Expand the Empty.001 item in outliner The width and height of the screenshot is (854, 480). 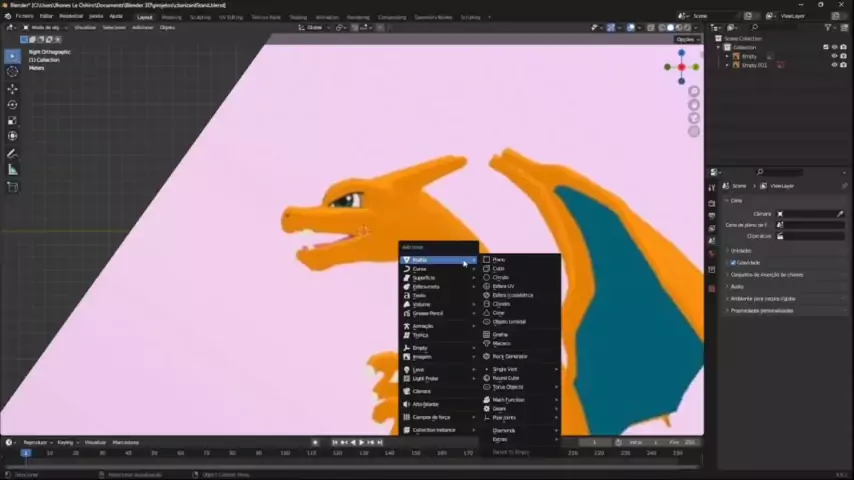(x=727, y=65)
